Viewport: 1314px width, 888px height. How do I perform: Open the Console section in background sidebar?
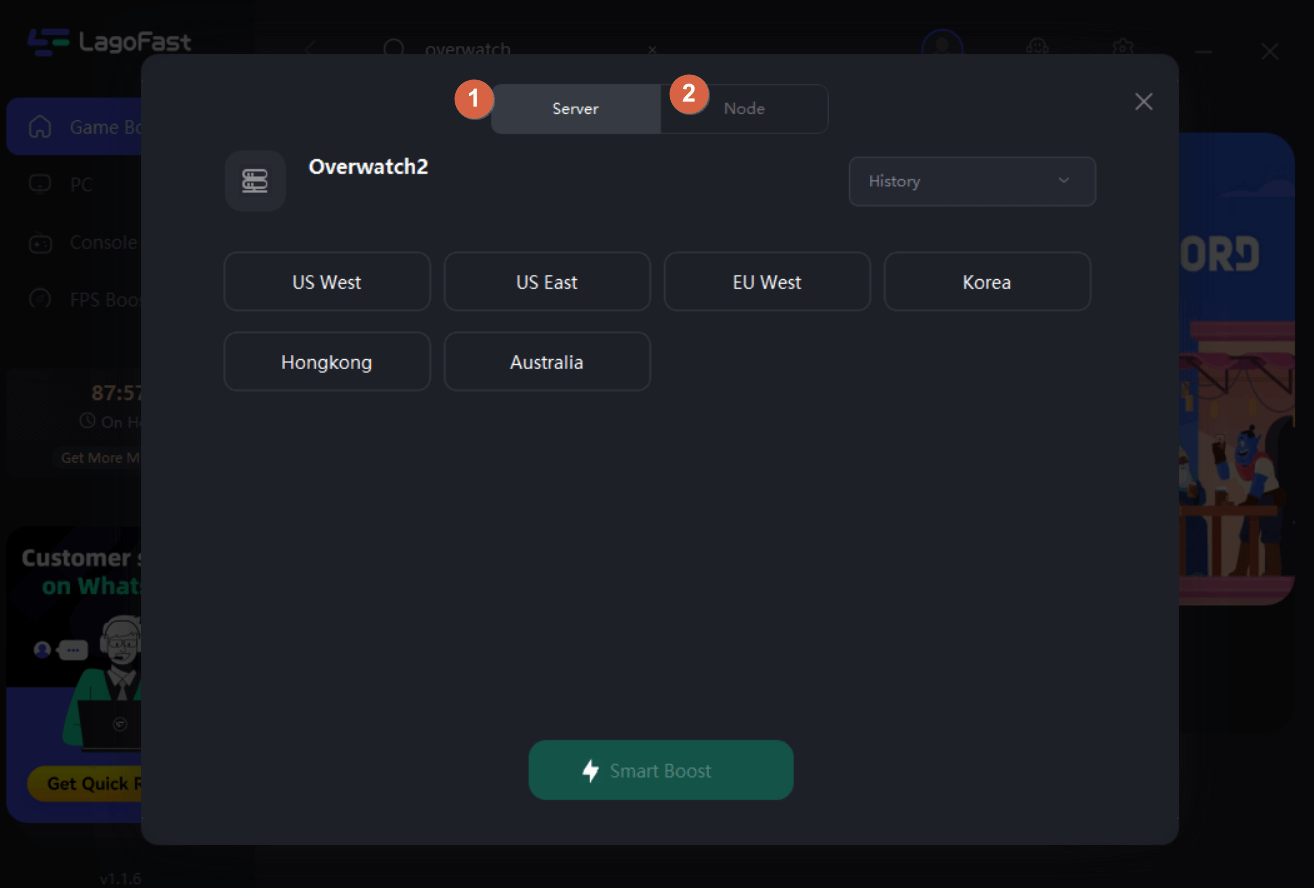pyautogui.click(x=104, y=242)
